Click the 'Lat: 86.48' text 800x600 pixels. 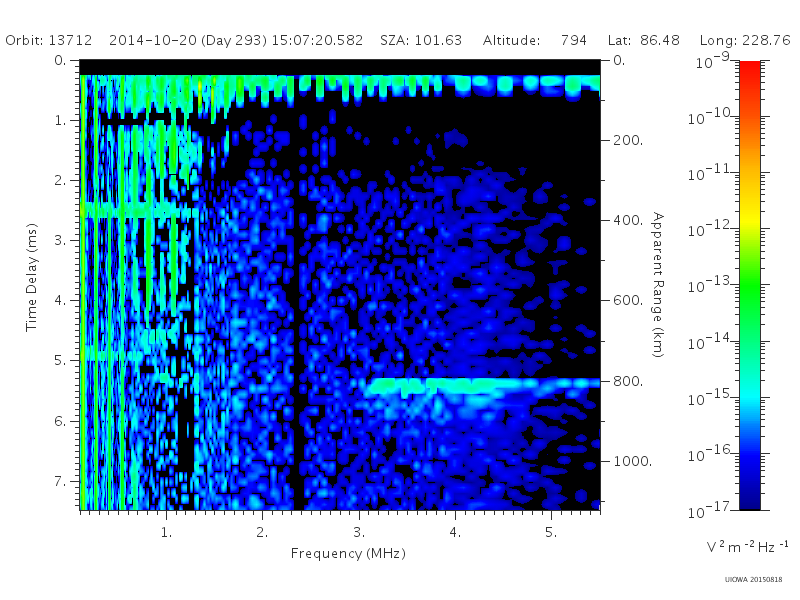643,40
